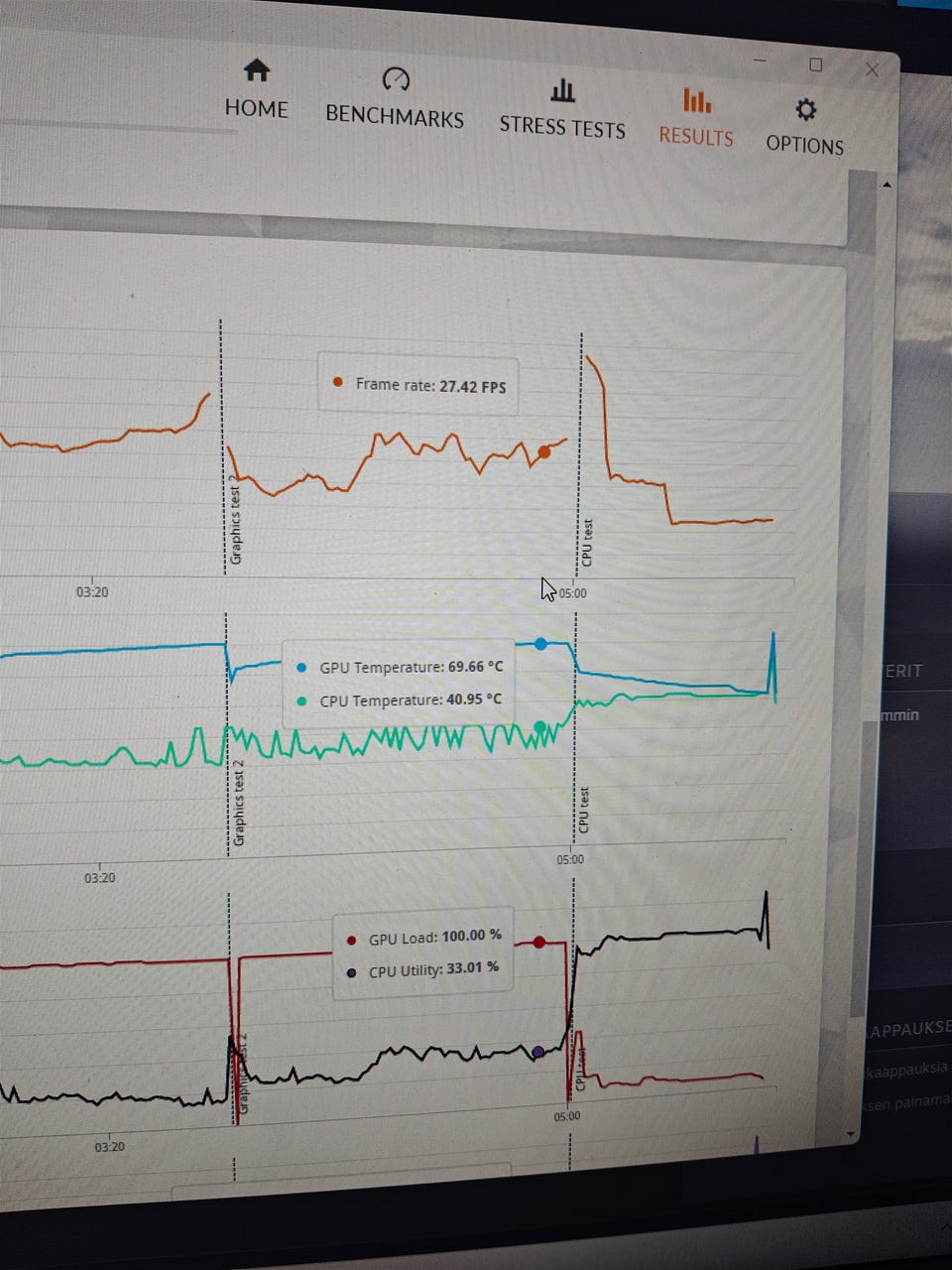Click the GPU Load 100.00 % readout

click(x=434, y=937)
